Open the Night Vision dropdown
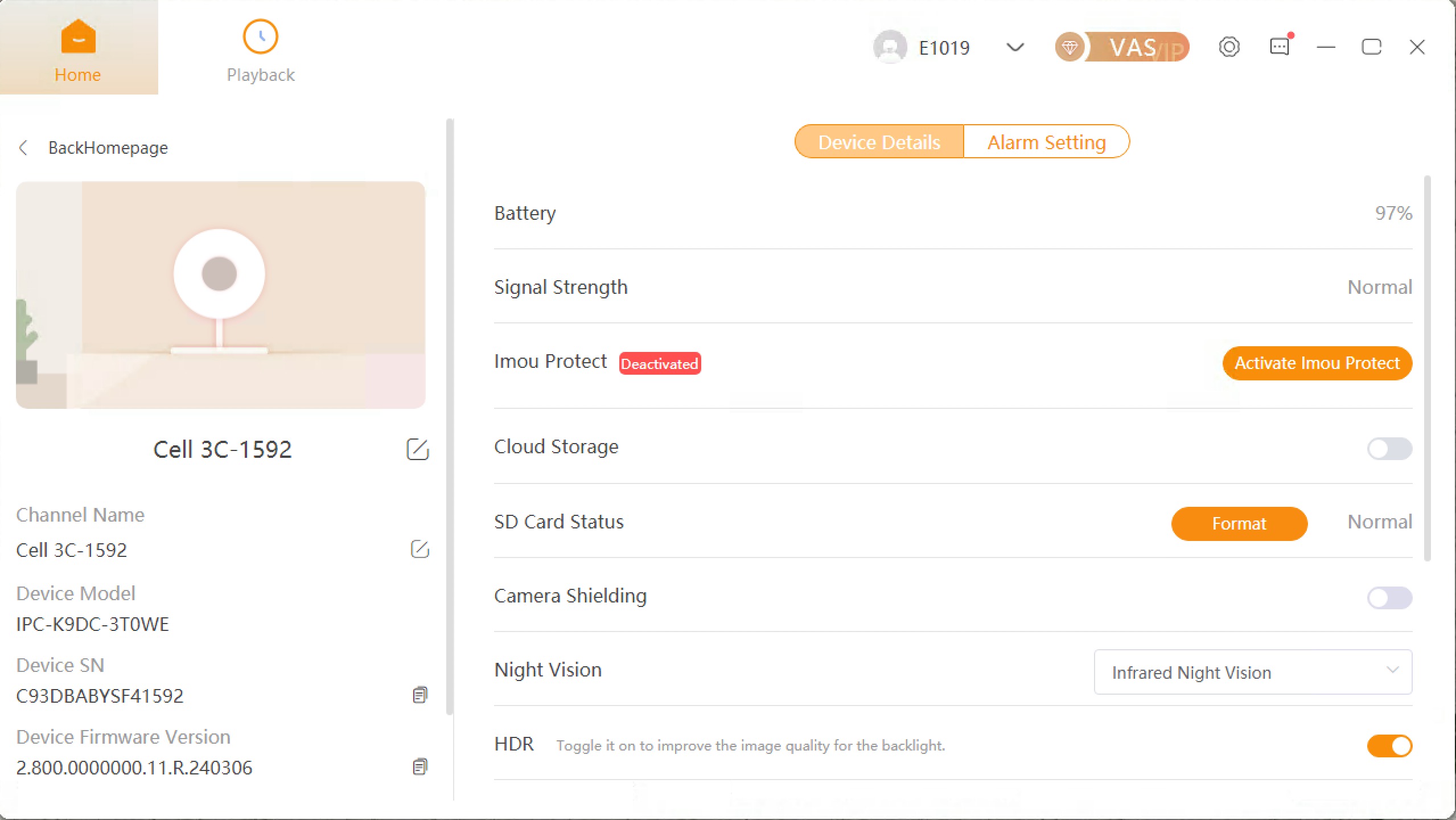Image resolution: width=1456 pixels, height=820 pixels. coord(1252,672)
